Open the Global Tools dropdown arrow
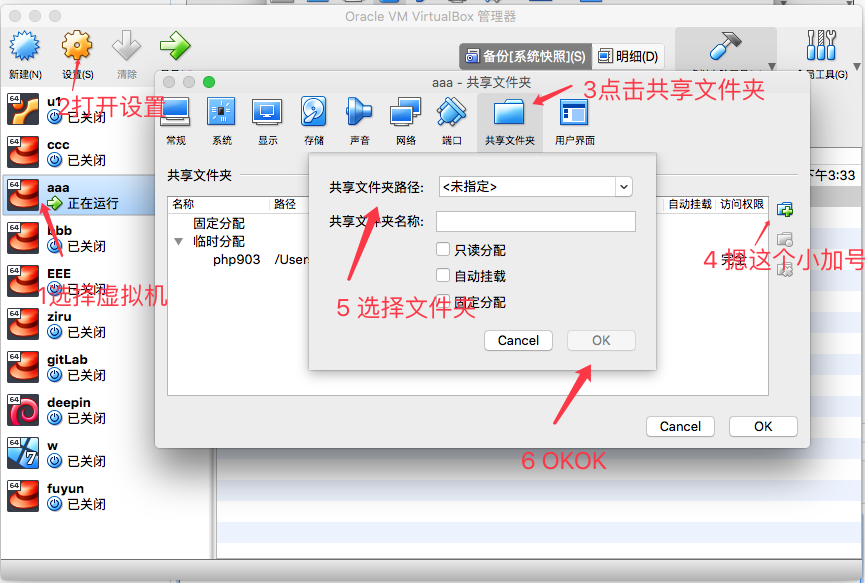865x583 pixels. [857, 66]
